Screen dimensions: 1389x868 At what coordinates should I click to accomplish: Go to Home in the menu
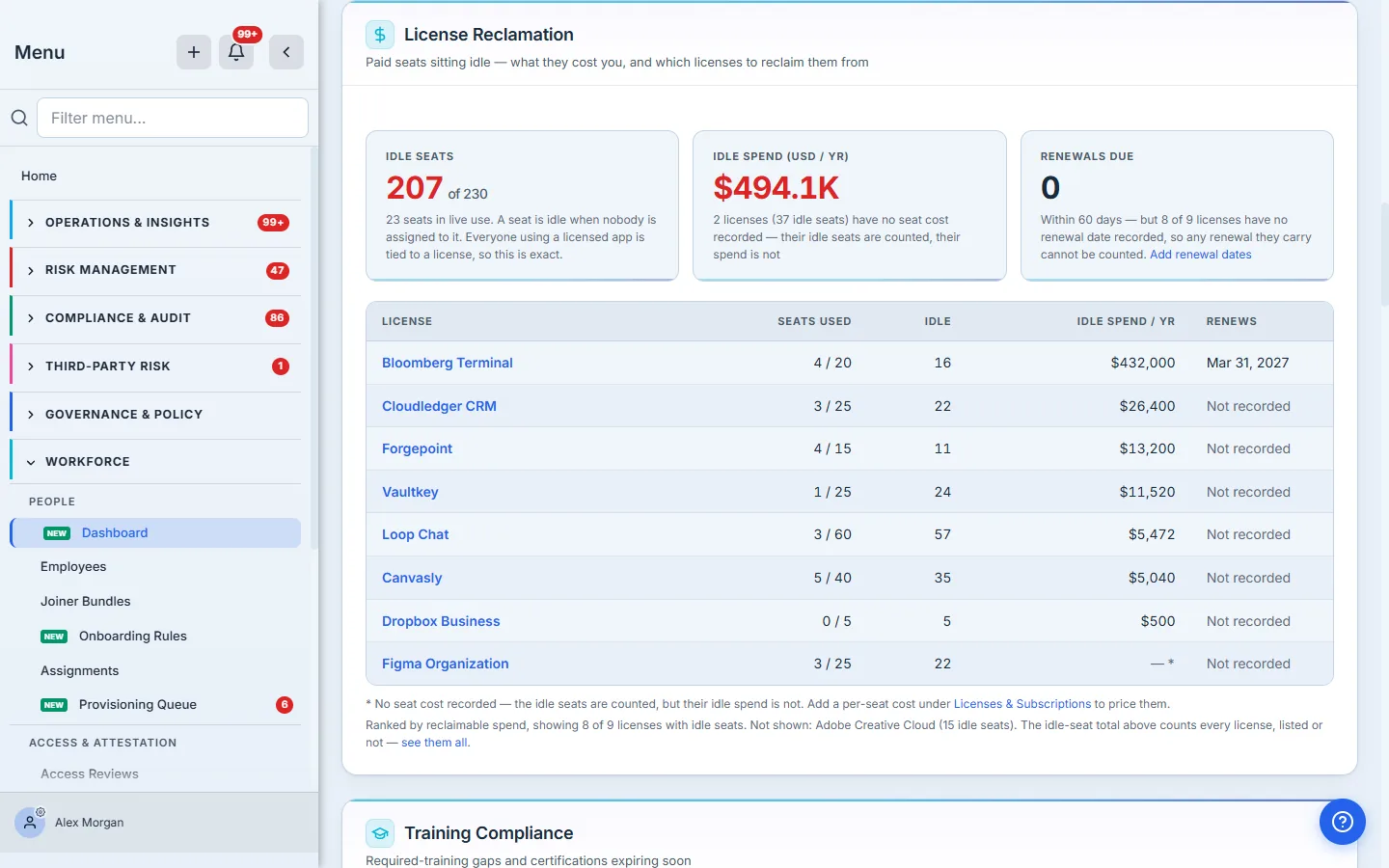pyautogui.click(x=39, y=176)
